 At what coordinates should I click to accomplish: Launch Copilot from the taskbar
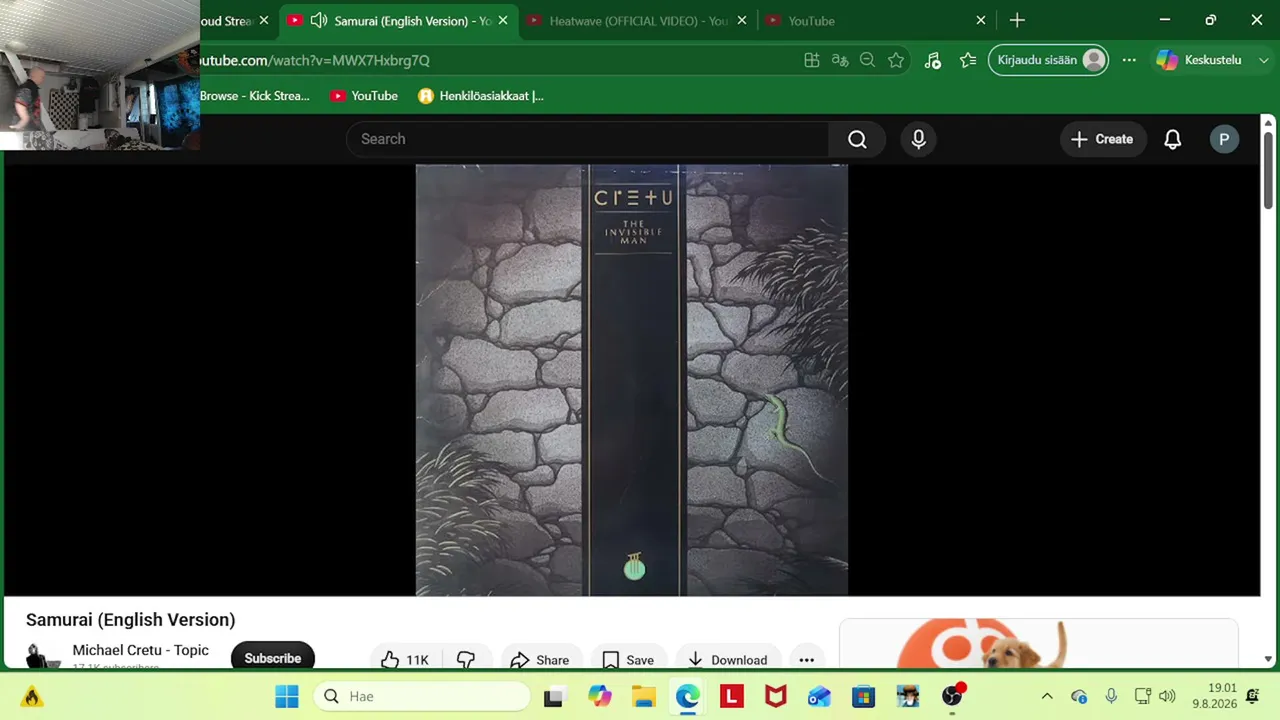(599, 696)
